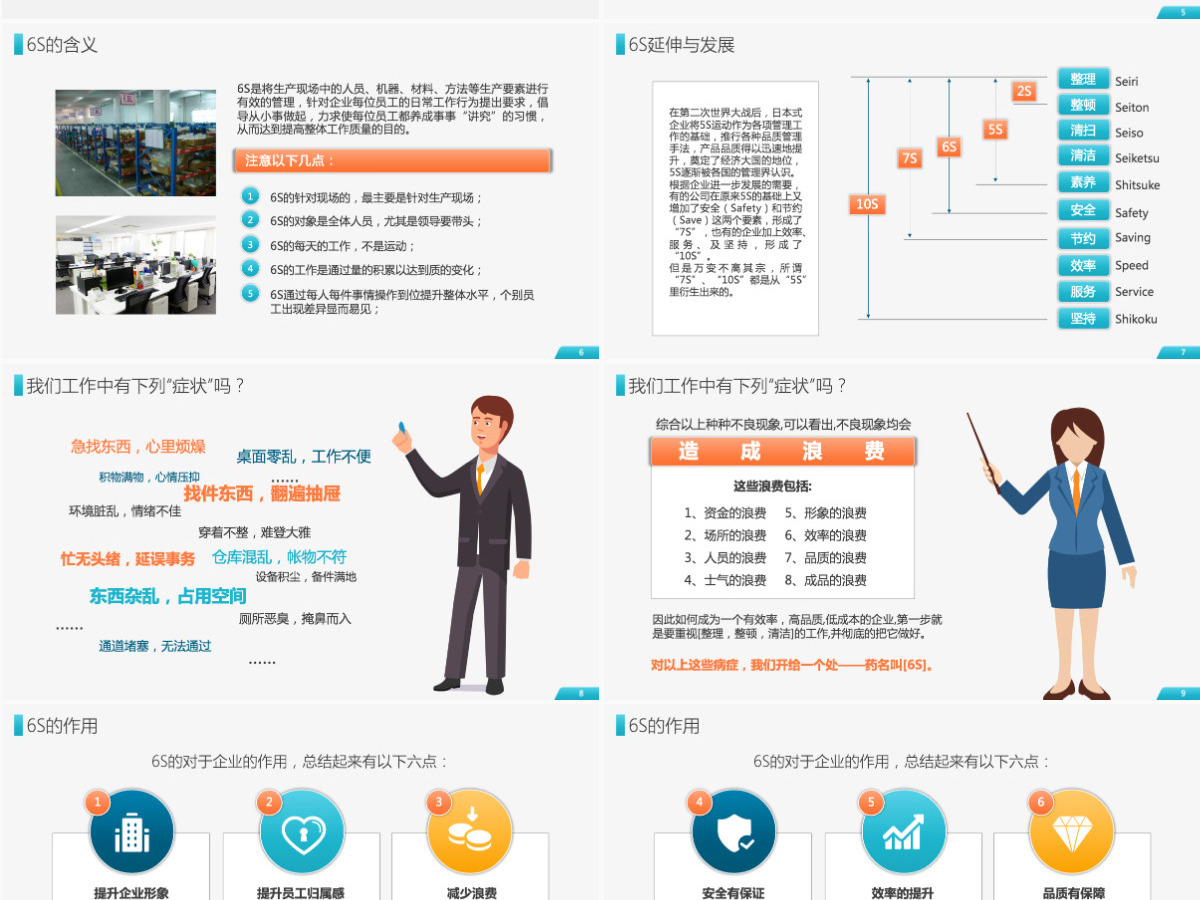Click the 坚持 Shikoku box
The width and height of the screenshot is (1200, 900).
(x=1083, y=319)
